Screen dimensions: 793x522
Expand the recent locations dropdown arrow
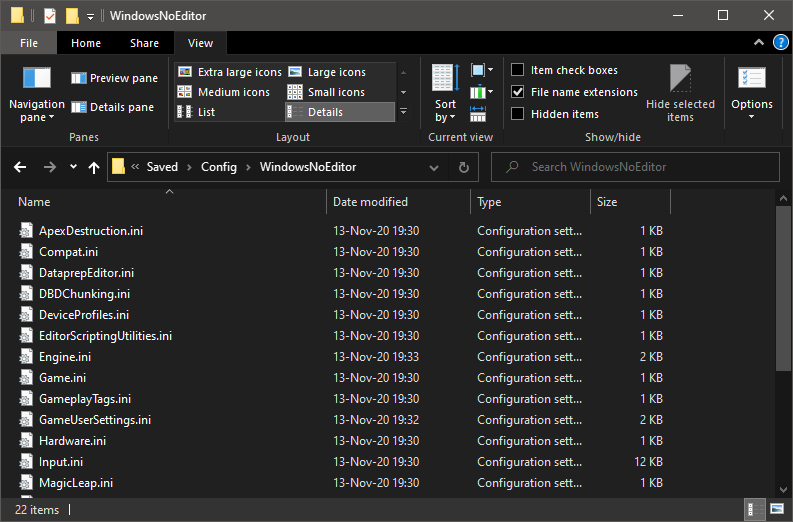click(73, 167)
